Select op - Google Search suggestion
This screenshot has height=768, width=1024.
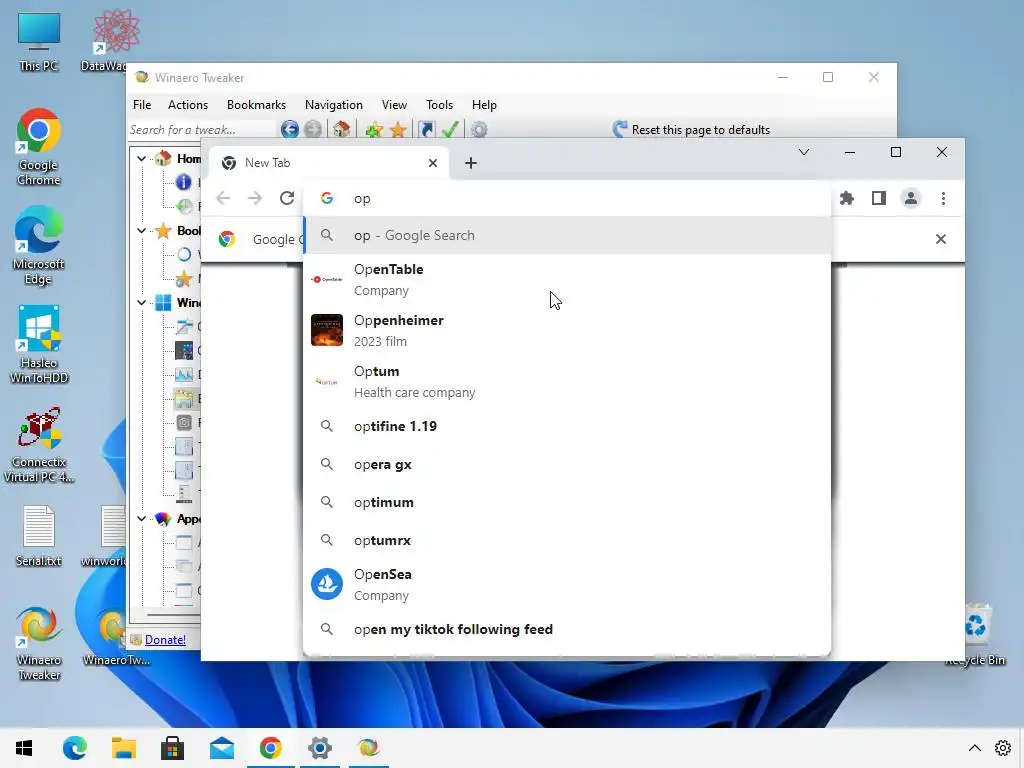click(568, 236)
